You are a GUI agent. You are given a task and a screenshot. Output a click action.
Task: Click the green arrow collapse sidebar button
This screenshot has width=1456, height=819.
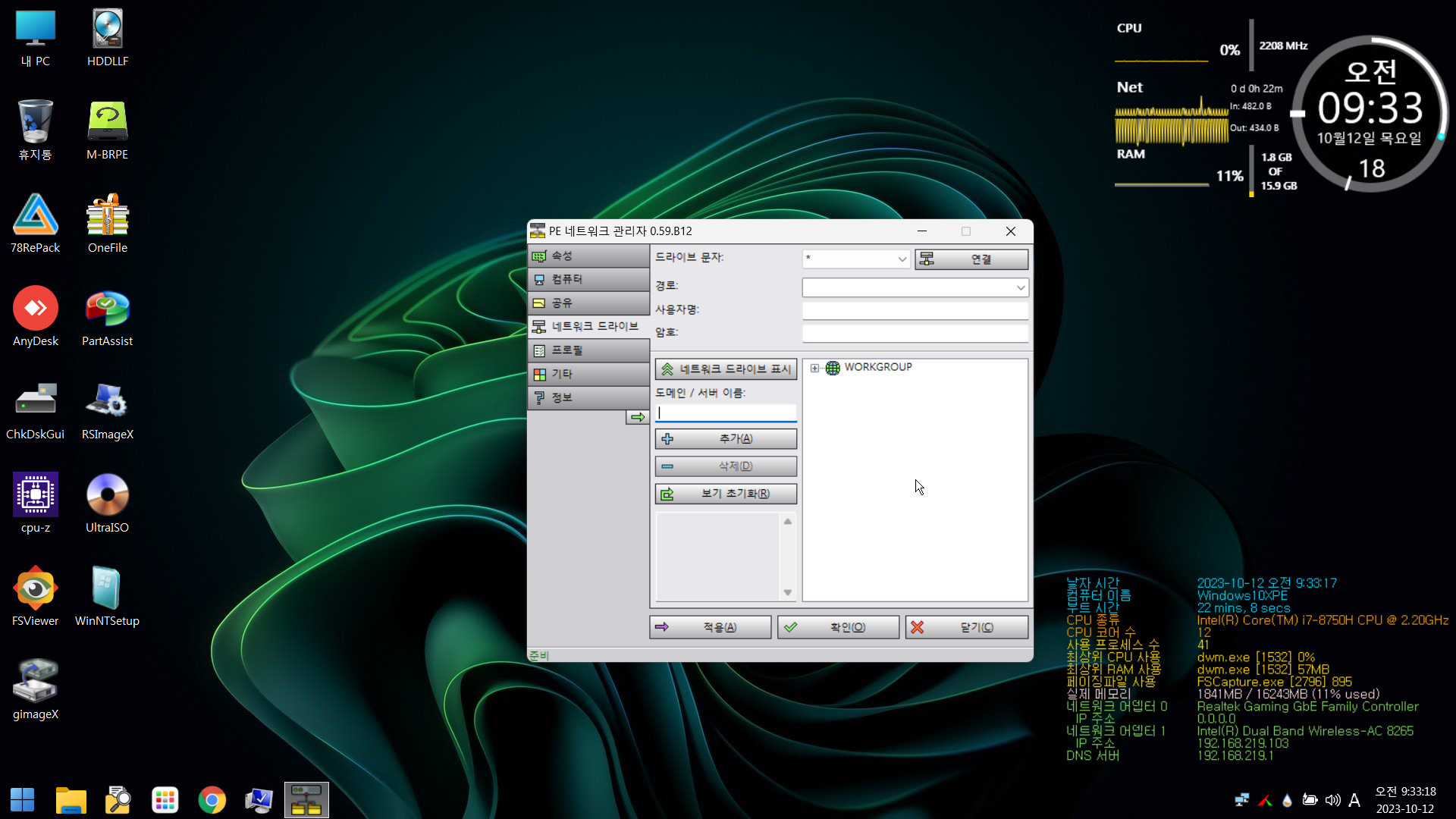click(637, 417)
